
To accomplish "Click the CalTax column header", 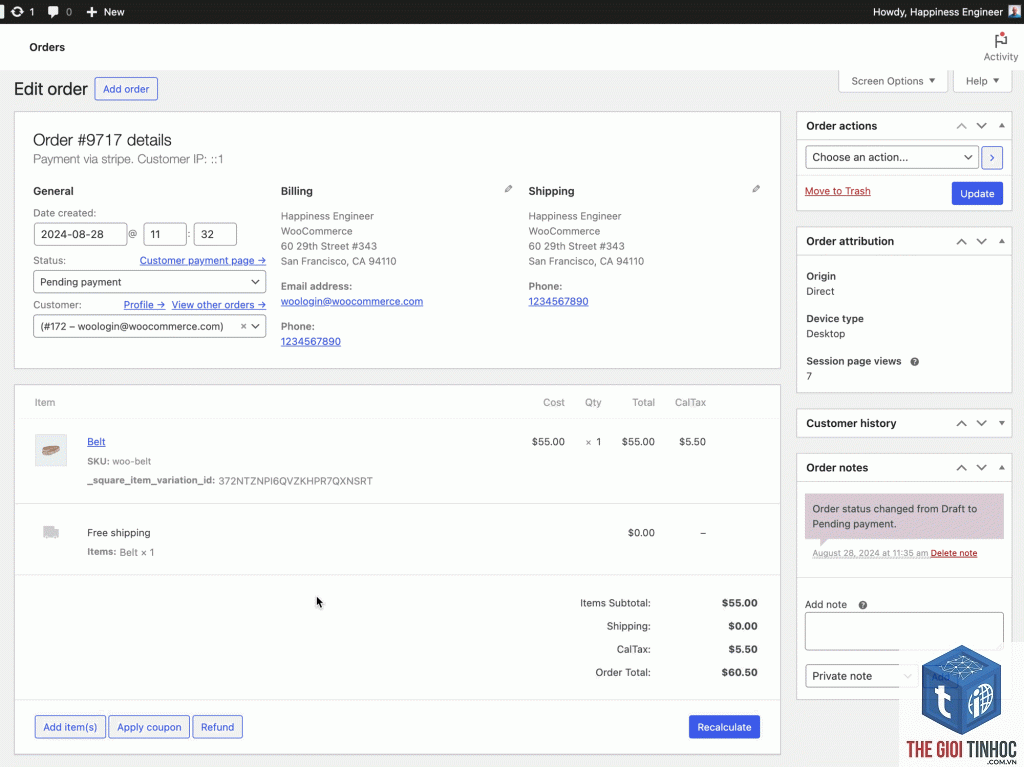I will coord(690,402).
